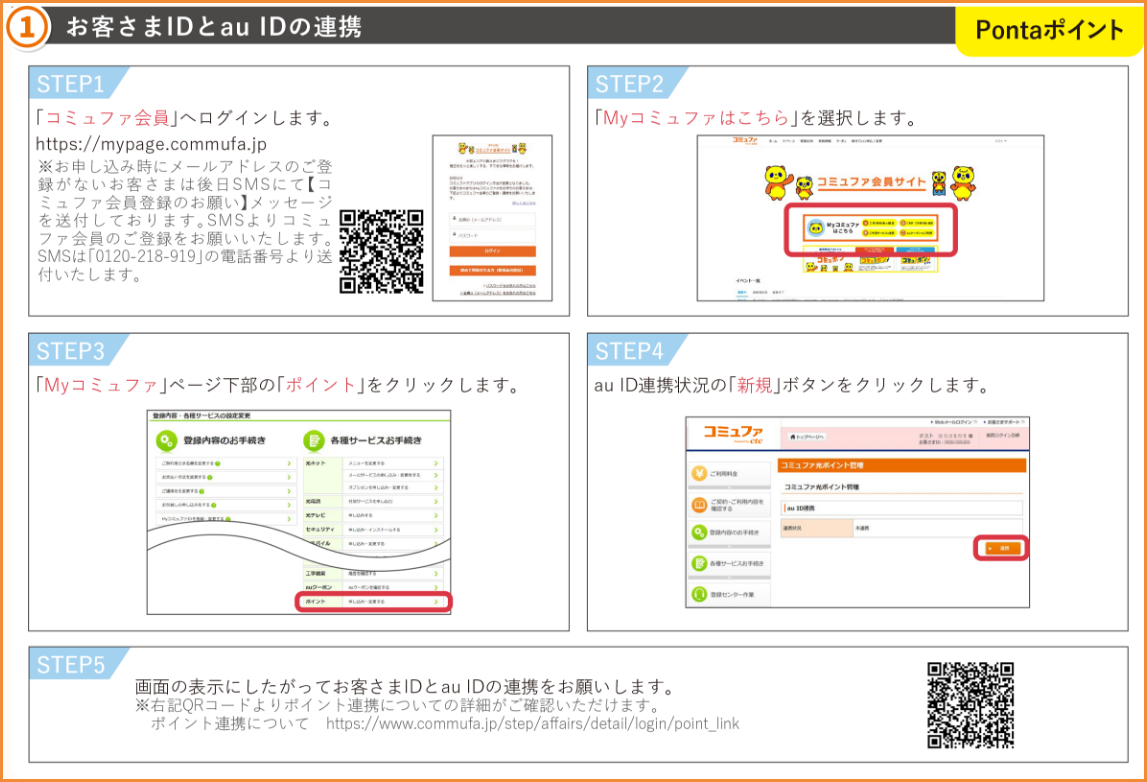Open the セキュリティ row arrow
The image size is (1147, 782).
[x=436, y=530]
